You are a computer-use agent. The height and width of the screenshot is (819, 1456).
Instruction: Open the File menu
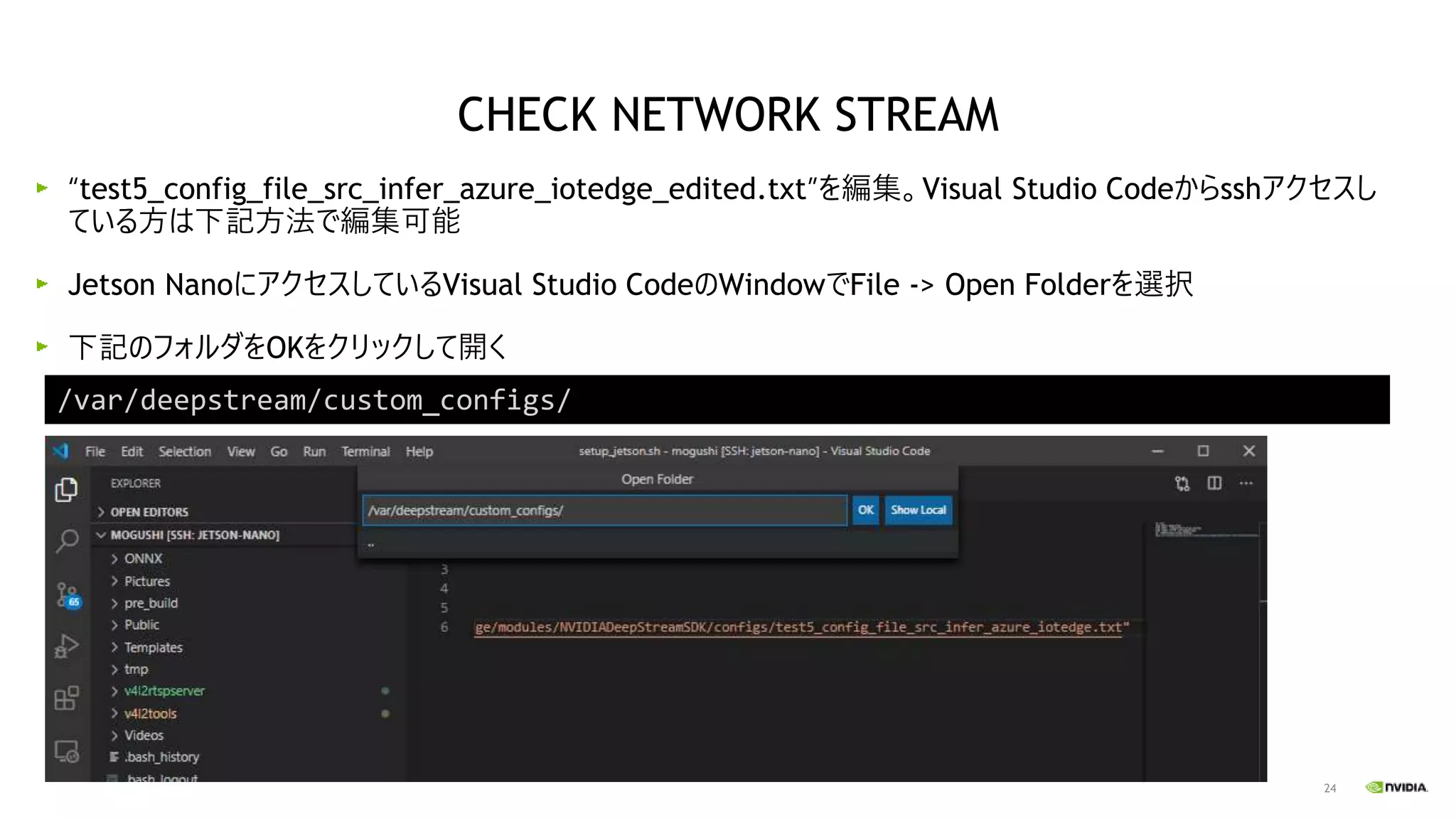click(x=95, y=451)
